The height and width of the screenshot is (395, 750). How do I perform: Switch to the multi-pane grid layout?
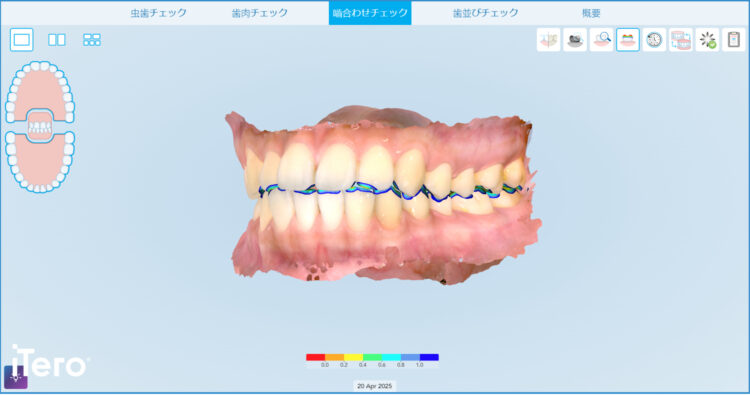92,40
